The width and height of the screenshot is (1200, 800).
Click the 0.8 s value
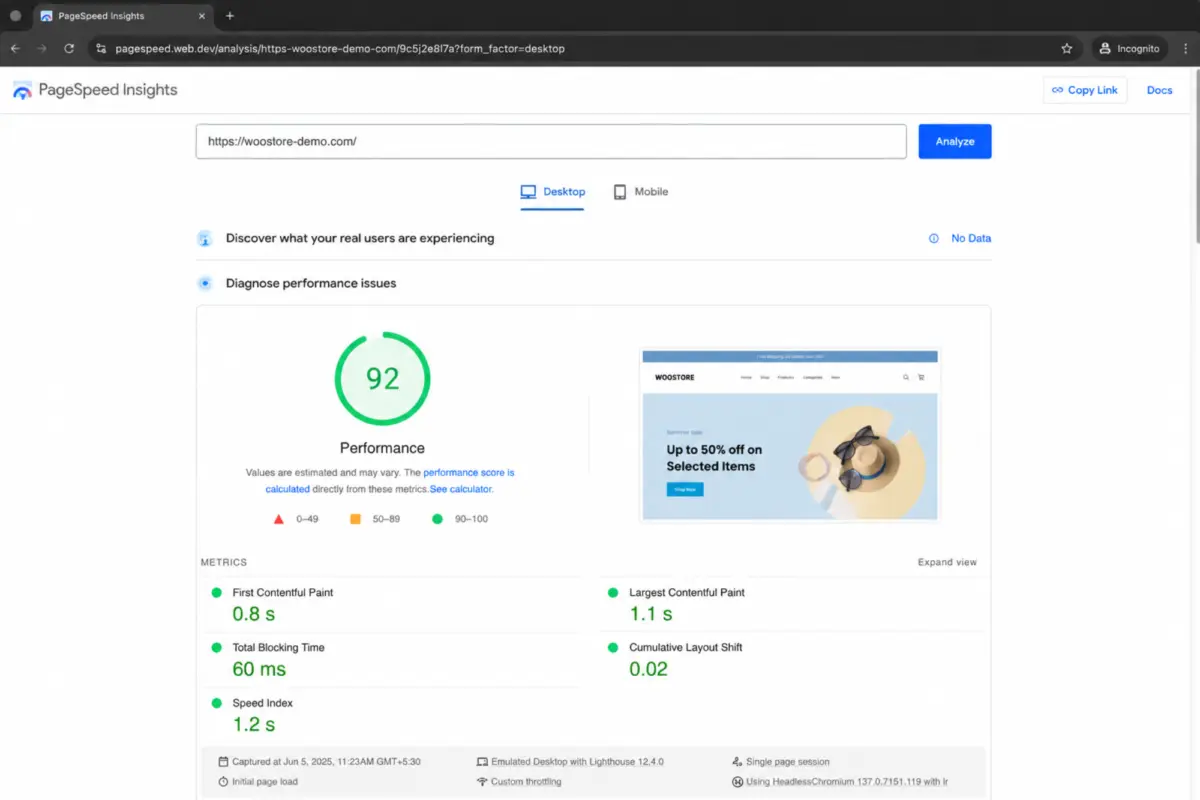pos(254,614)
